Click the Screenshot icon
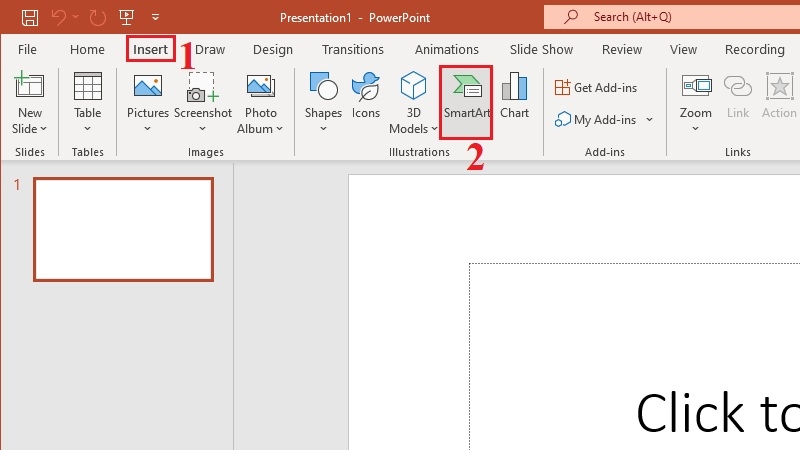This screenshot has height=450, width=800. 203,87
